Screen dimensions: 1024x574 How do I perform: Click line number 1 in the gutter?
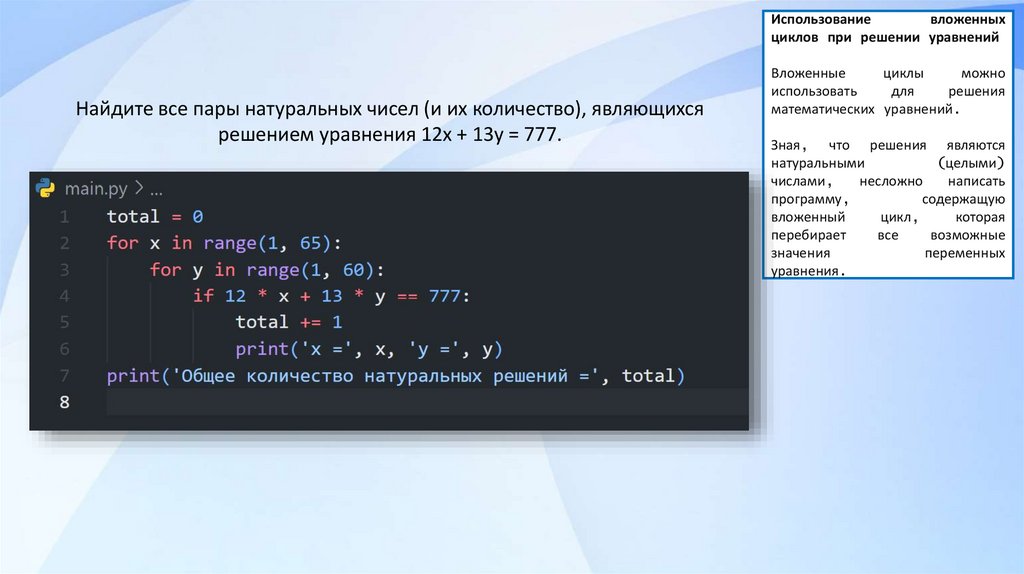[x=64, y=217]
